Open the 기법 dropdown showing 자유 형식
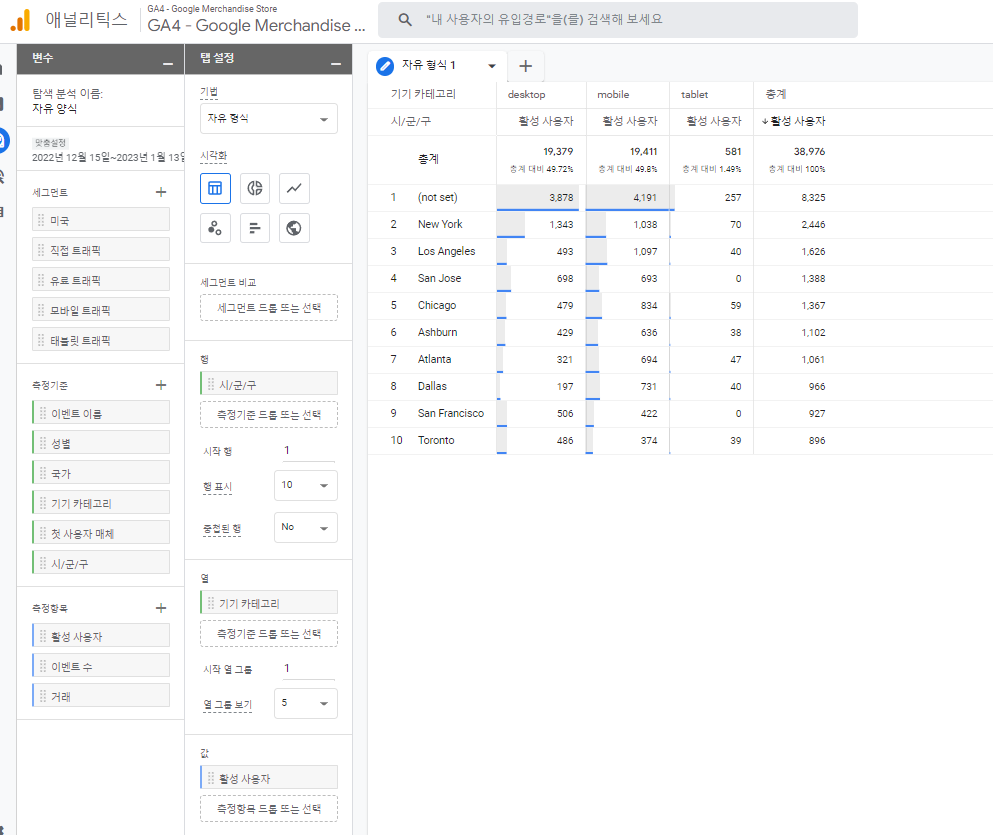 point(268,118)
